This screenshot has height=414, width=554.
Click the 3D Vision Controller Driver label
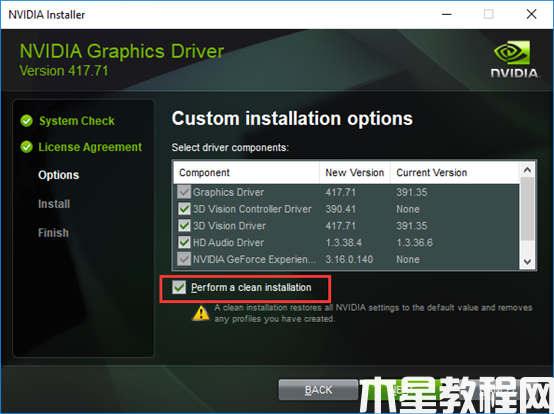[x=252, y=209]
